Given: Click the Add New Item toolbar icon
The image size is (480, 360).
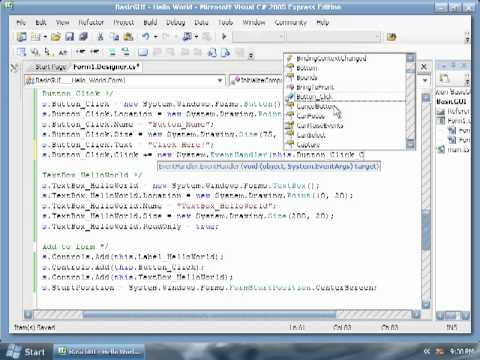Looking at the screenshot, I should pos(35,37).
